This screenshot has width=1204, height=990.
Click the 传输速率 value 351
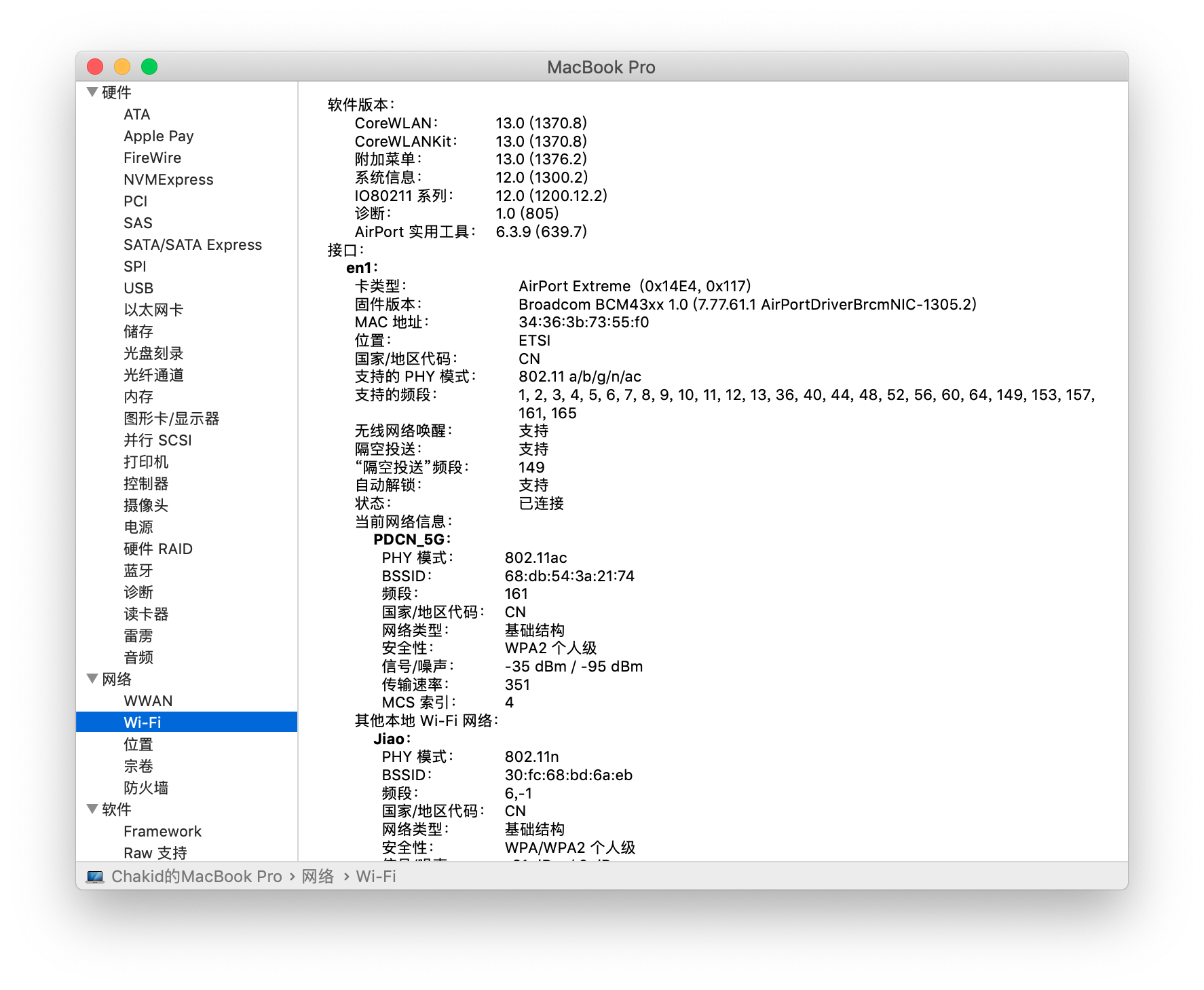click(x=517, y=684)
